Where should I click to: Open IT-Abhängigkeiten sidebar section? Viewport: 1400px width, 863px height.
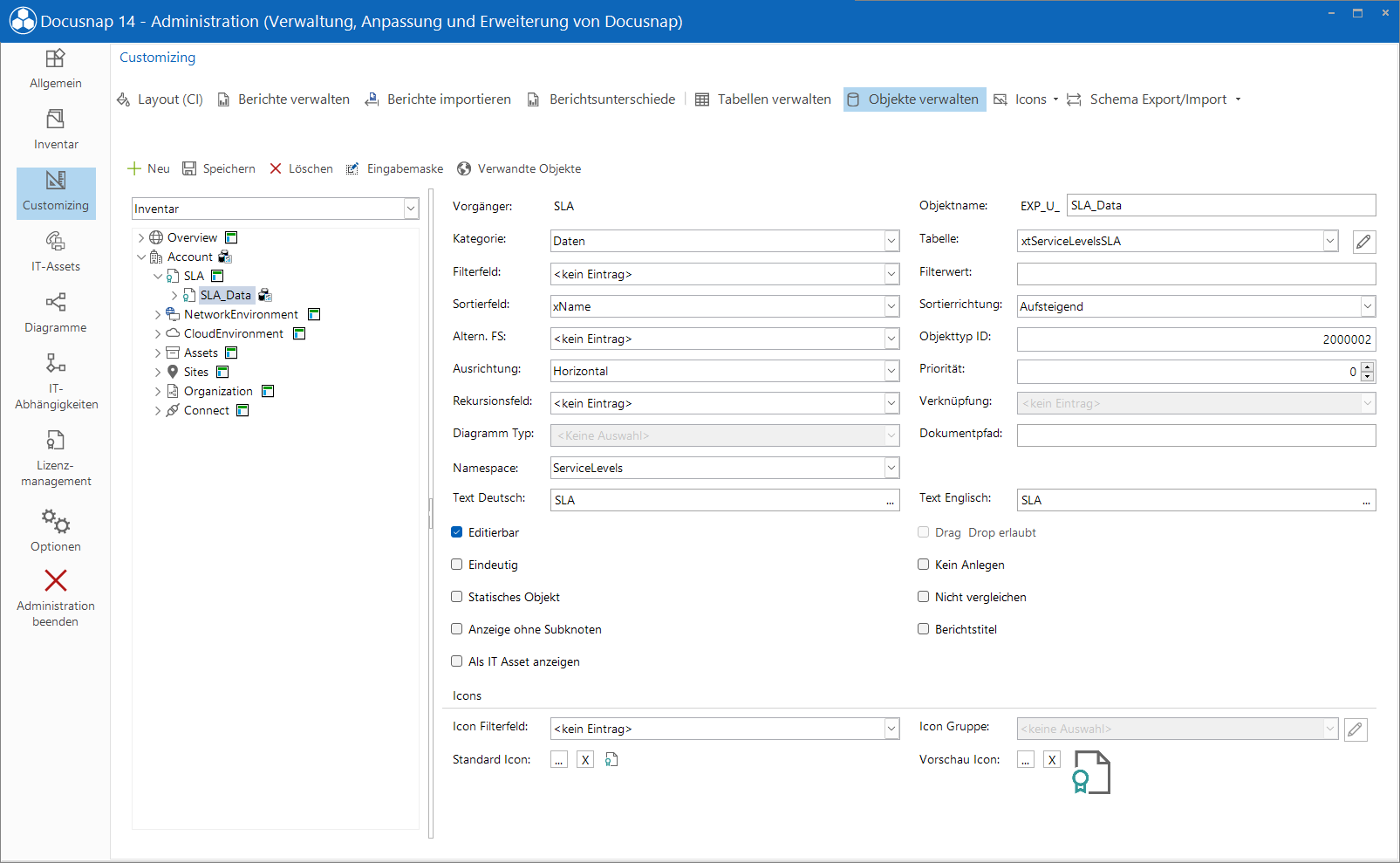coord(56,381)
